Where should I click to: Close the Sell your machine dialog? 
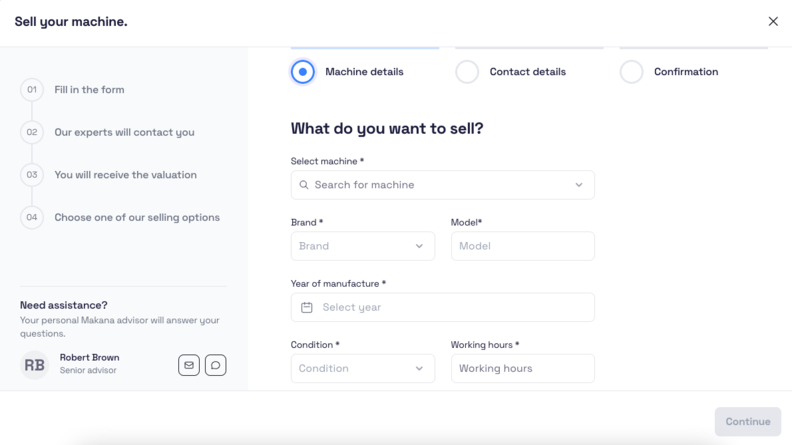tap(773, 21)
